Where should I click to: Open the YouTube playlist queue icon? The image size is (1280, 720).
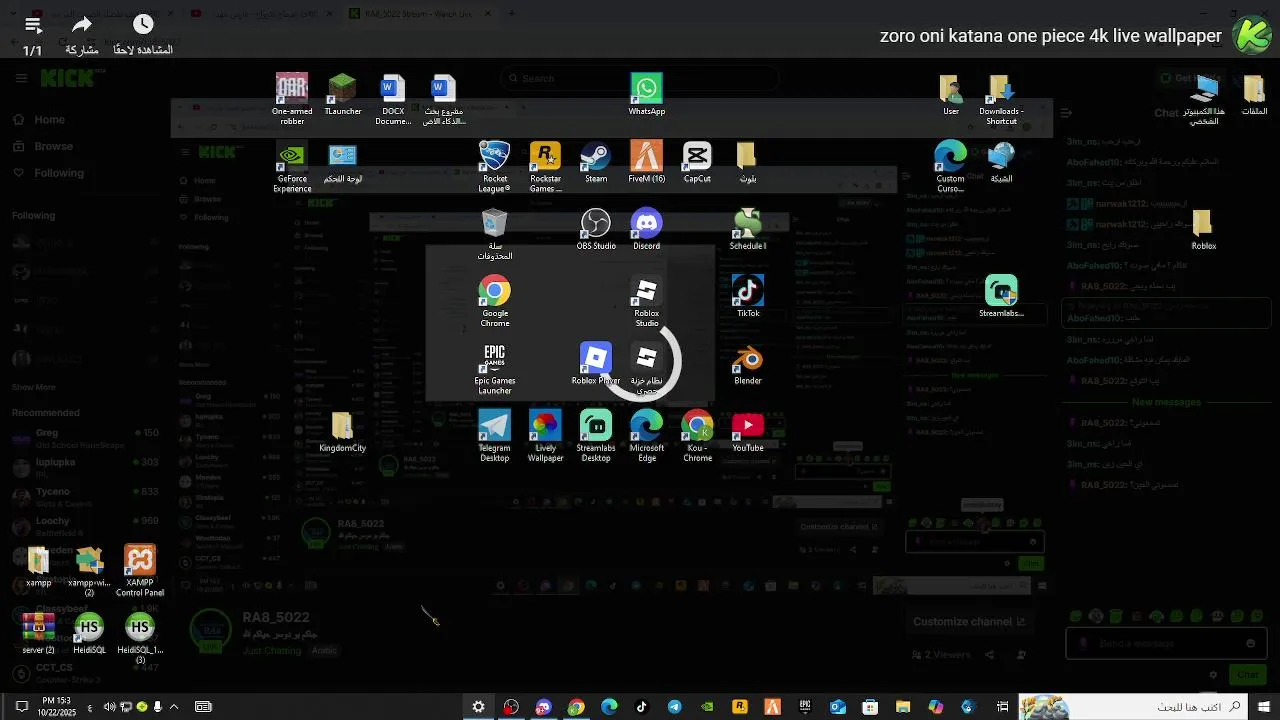32,26
